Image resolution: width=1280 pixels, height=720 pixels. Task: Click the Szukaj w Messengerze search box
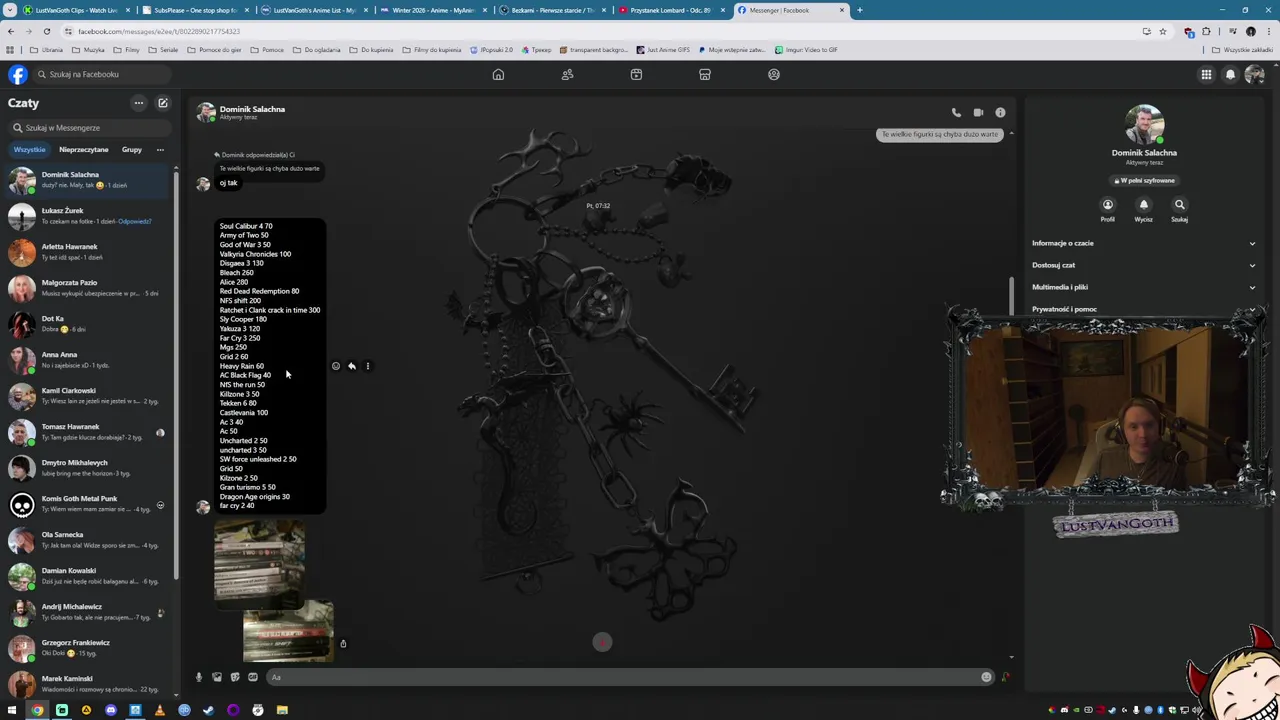90,128
